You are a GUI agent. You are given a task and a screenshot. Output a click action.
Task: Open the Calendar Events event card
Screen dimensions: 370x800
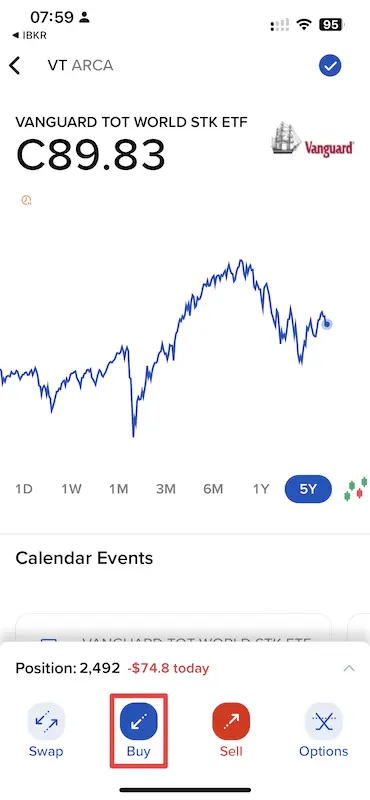(174, 628)
